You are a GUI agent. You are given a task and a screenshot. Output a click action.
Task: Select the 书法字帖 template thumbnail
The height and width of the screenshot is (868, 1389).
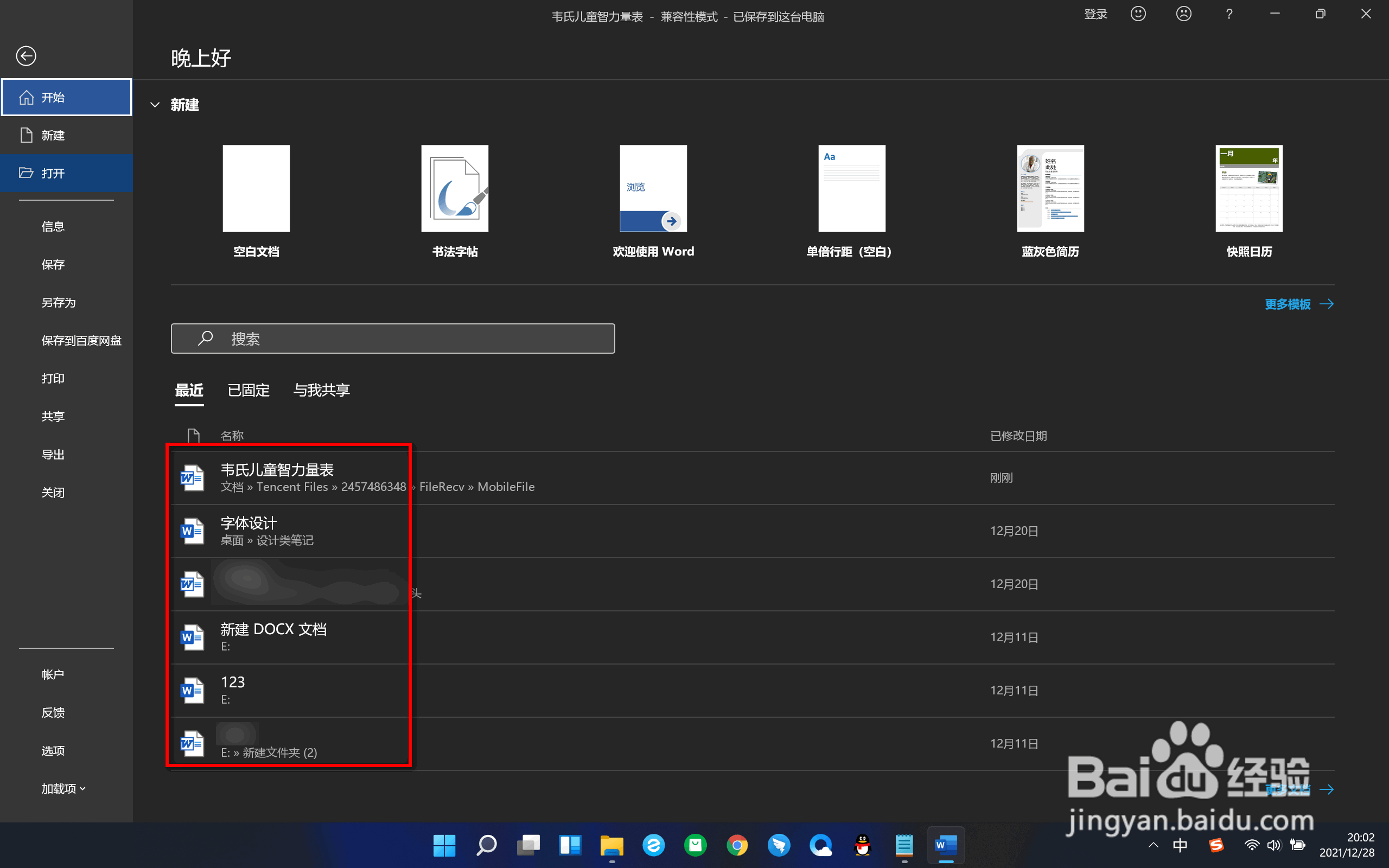pyautogui.click(x=455, y=188)
